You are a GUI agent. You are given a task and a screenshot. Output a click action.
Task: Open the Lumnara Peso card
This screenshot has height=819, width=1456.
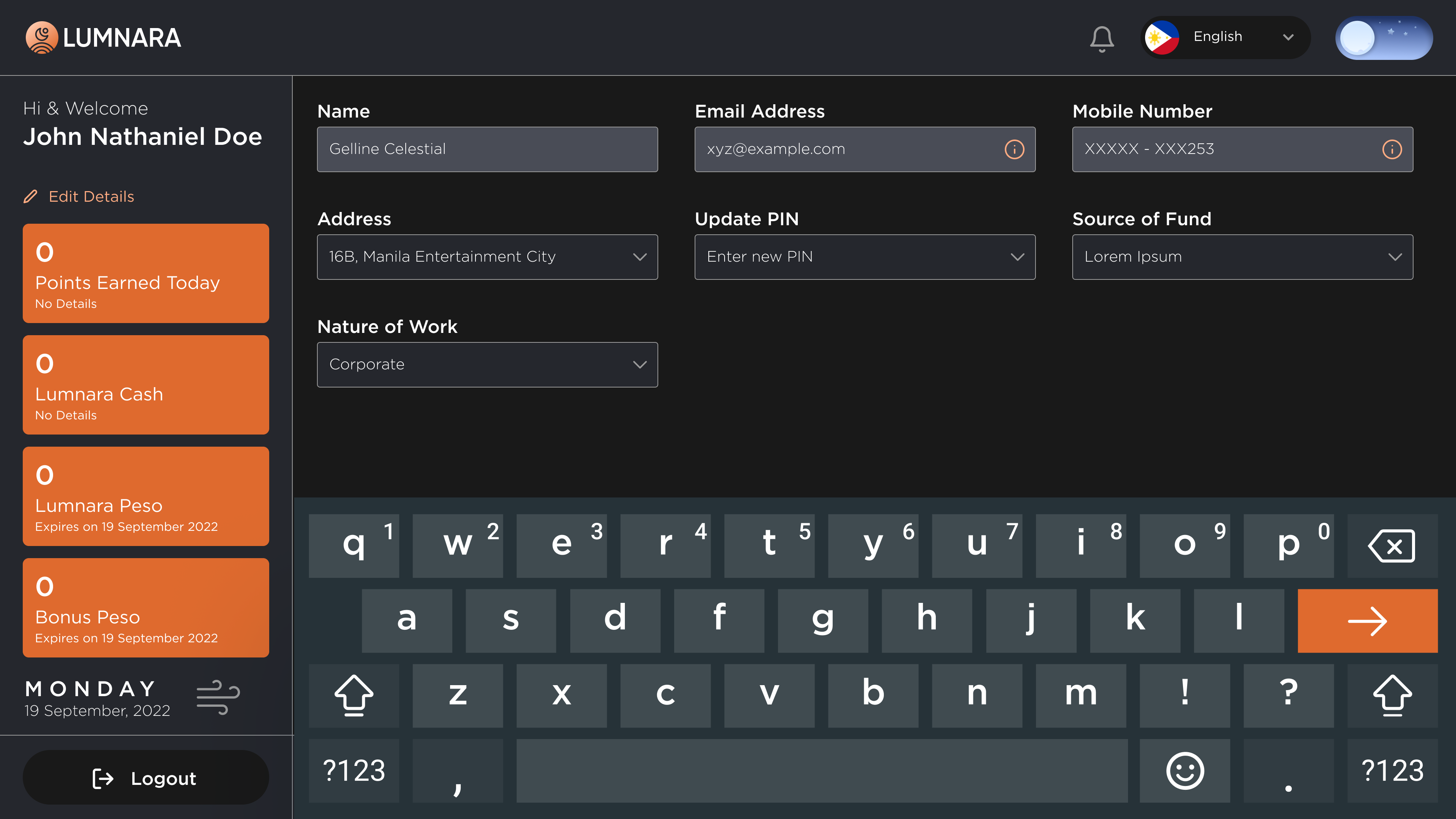(146, 496)
